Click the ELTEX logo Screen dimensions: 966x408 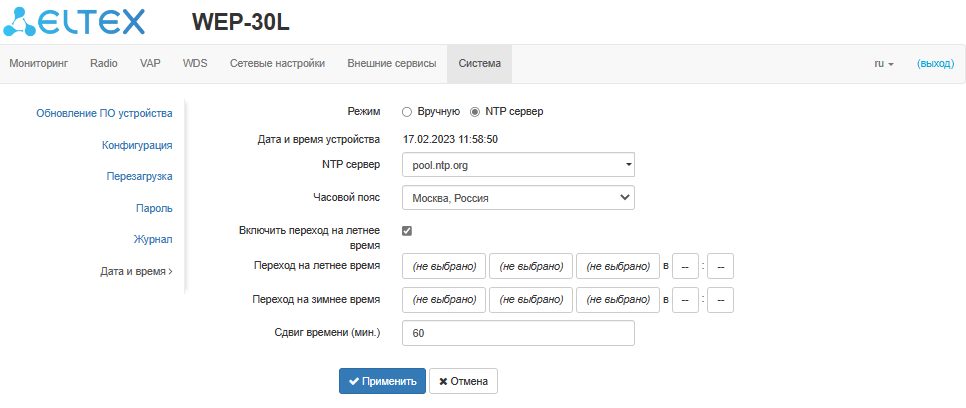pos(76,21)
